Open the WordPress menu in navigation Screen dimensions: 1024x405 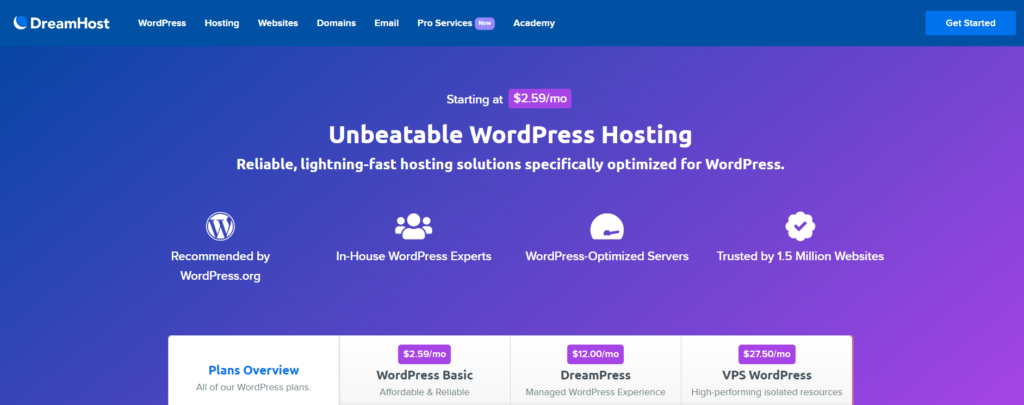click(x=162, y=23)
